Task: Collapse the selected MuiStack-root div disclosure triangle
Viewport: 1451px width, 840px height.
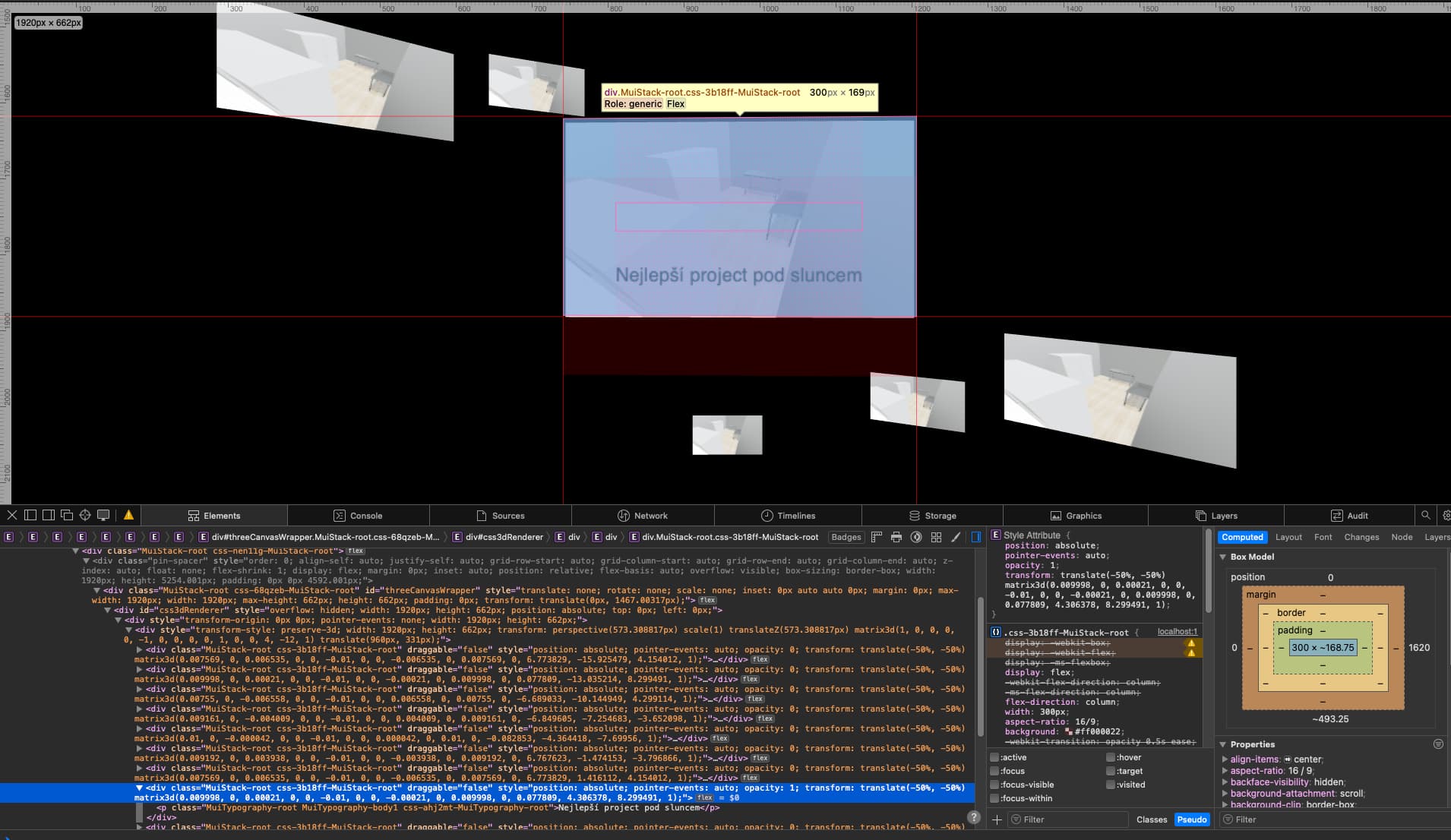Action: pyautogui.click(x=139, y=788)
